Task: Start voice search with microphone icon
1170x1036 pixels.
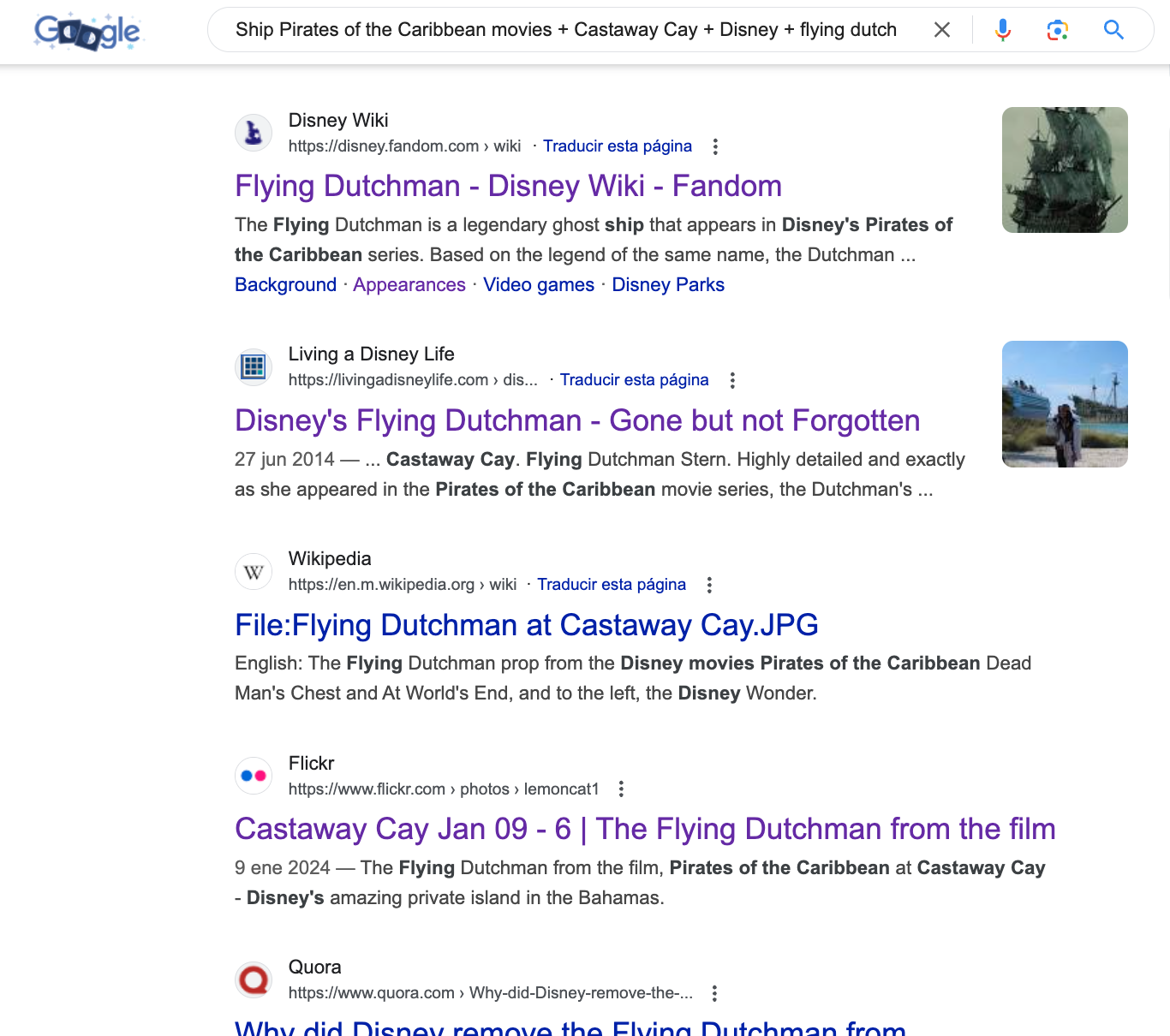Action: coord(1002,30)
